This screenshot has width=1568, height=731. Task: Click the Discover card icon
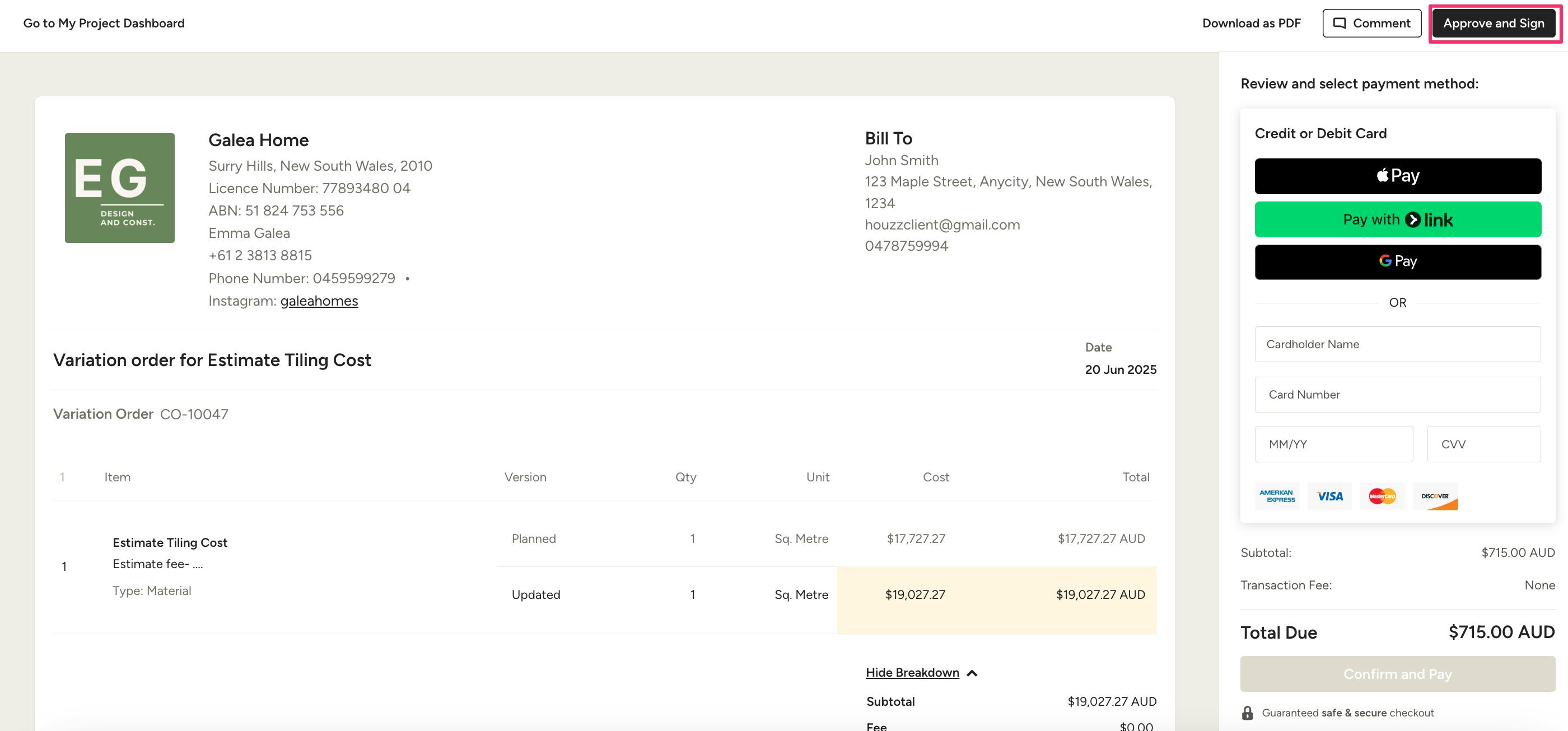(x=1435, y=496)
